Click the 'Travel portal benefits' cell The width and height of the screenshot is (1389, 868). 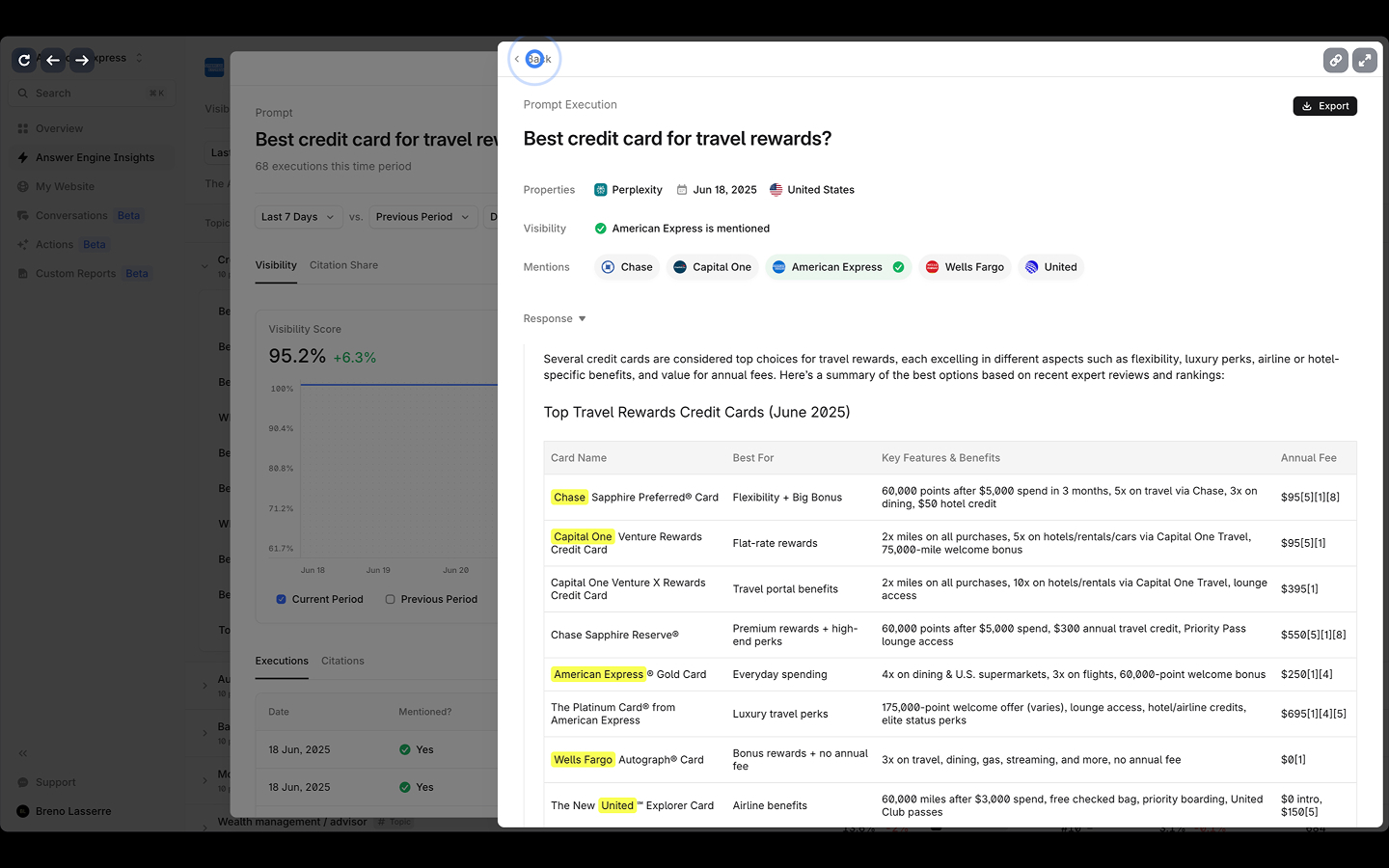[785, 589]
